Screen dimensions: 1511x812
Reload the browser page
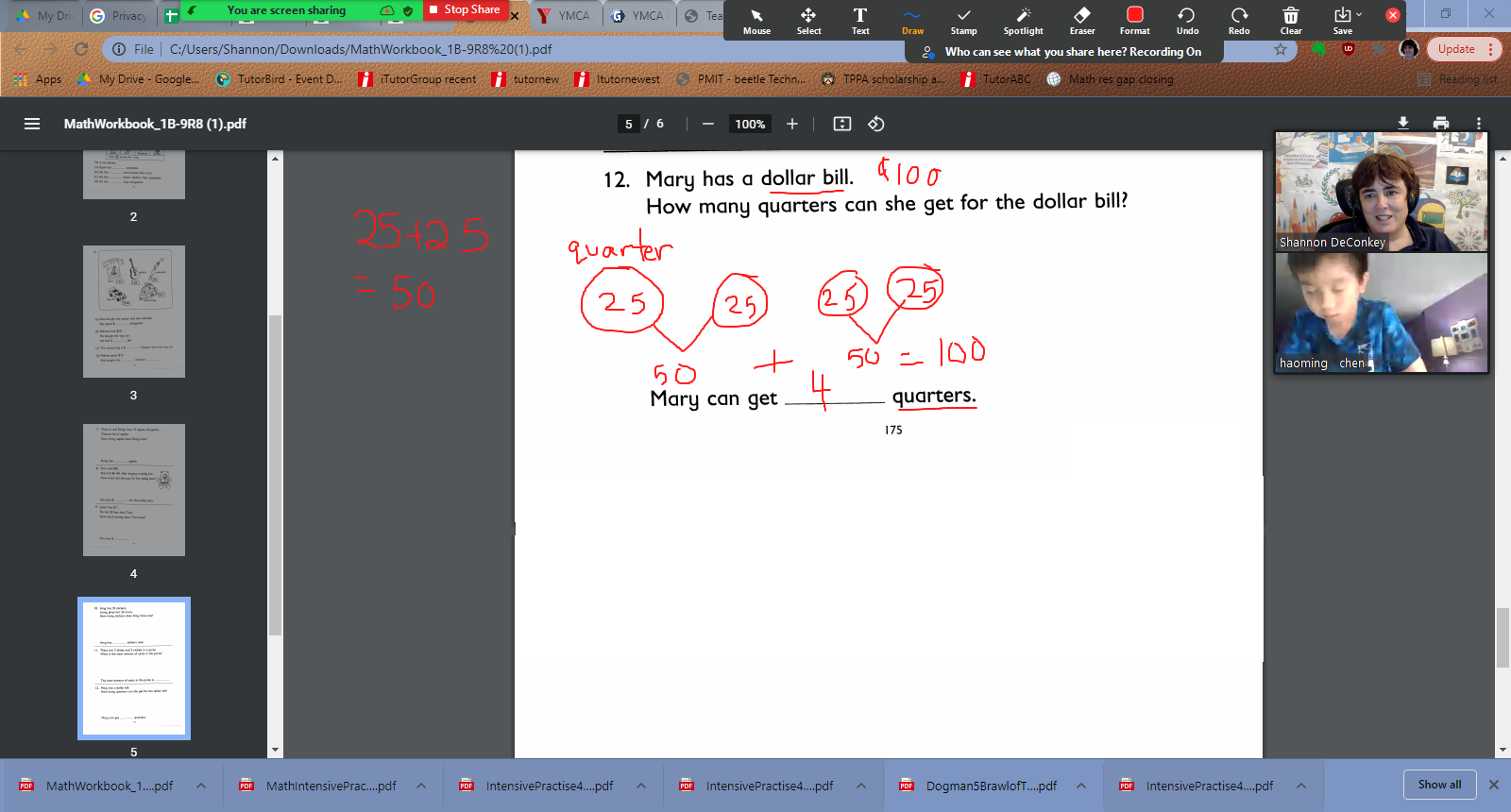pyautogui.click(x=81, y=49)
